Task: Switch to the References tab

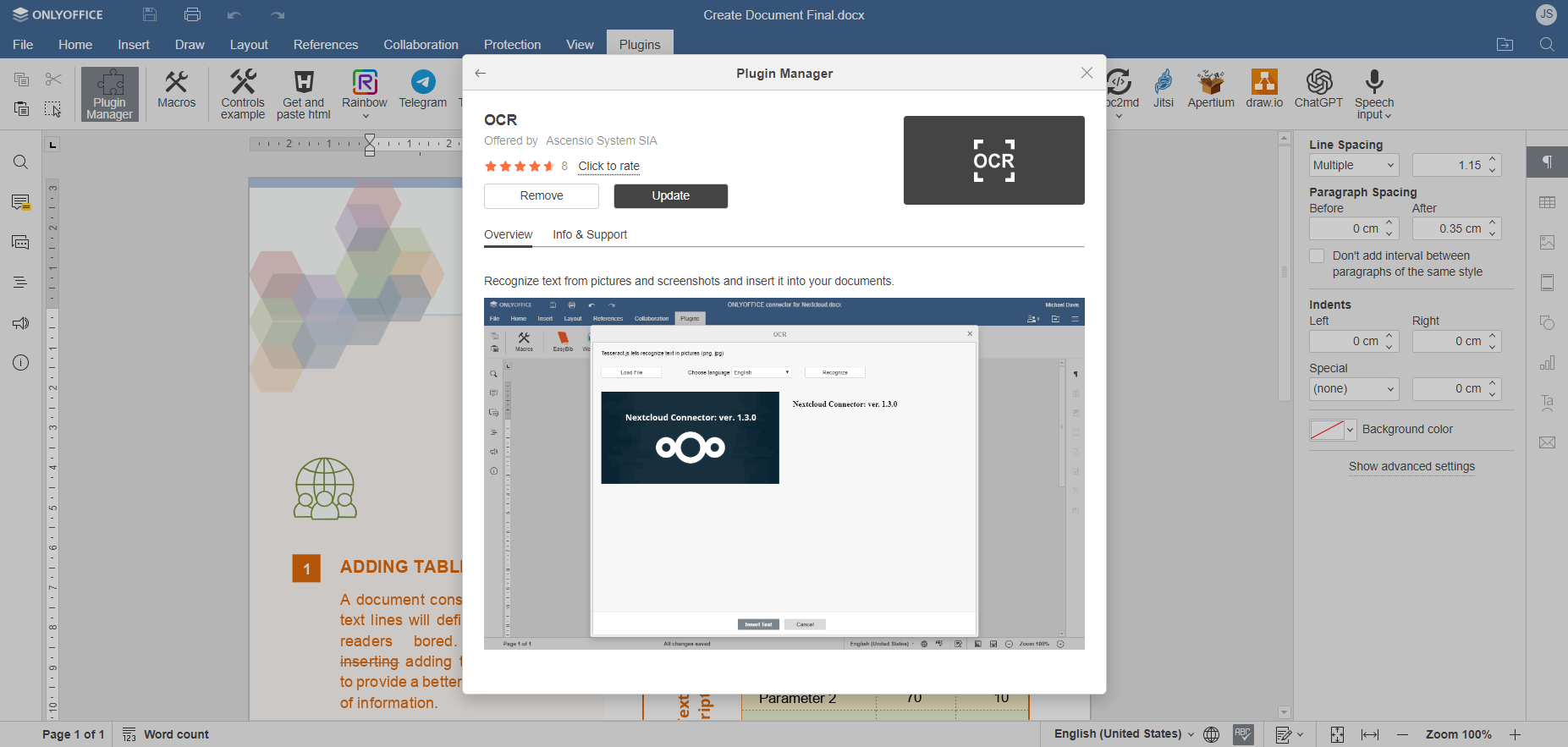Action: tap(326, 45)
